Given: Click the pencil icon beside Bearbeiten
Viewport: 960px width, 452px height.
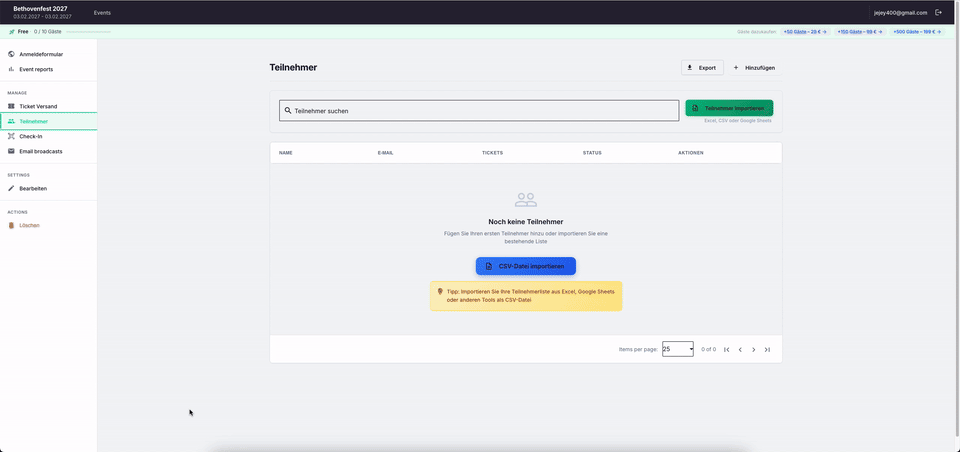Looking at the screenshot, I should point(11,188).
